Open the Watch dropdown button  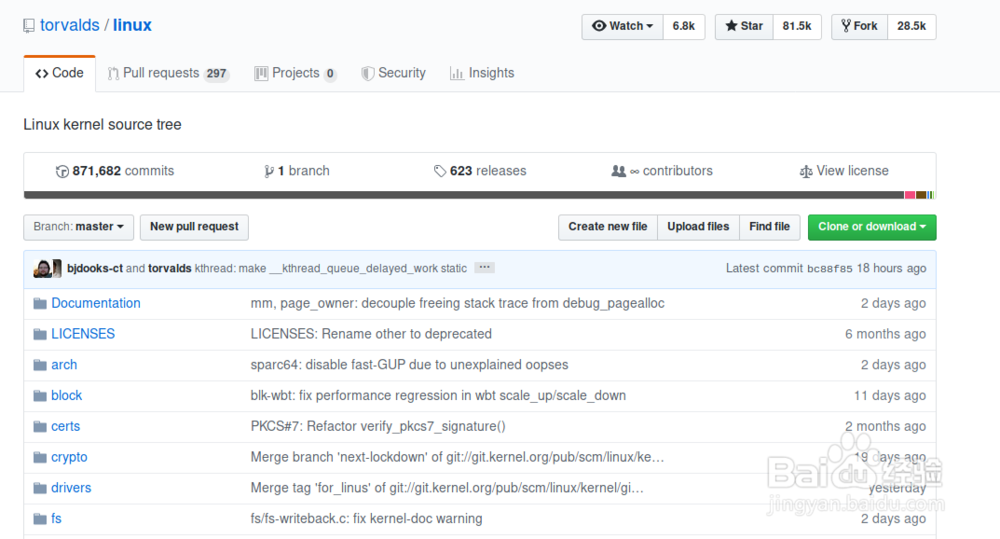[622, 26]
